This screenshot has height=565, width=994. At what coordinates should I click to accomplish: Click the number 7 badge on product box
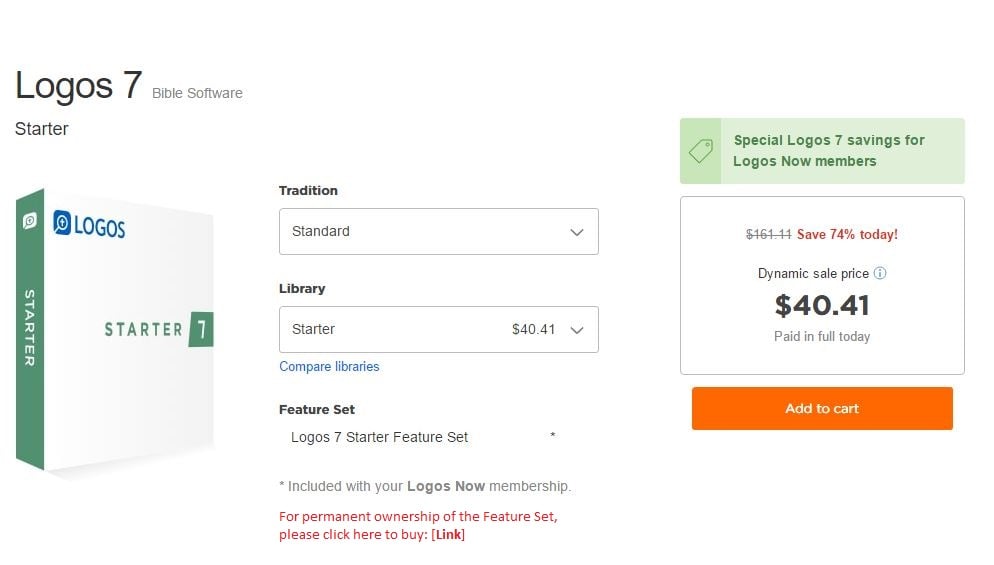click(x=200, y=329)
